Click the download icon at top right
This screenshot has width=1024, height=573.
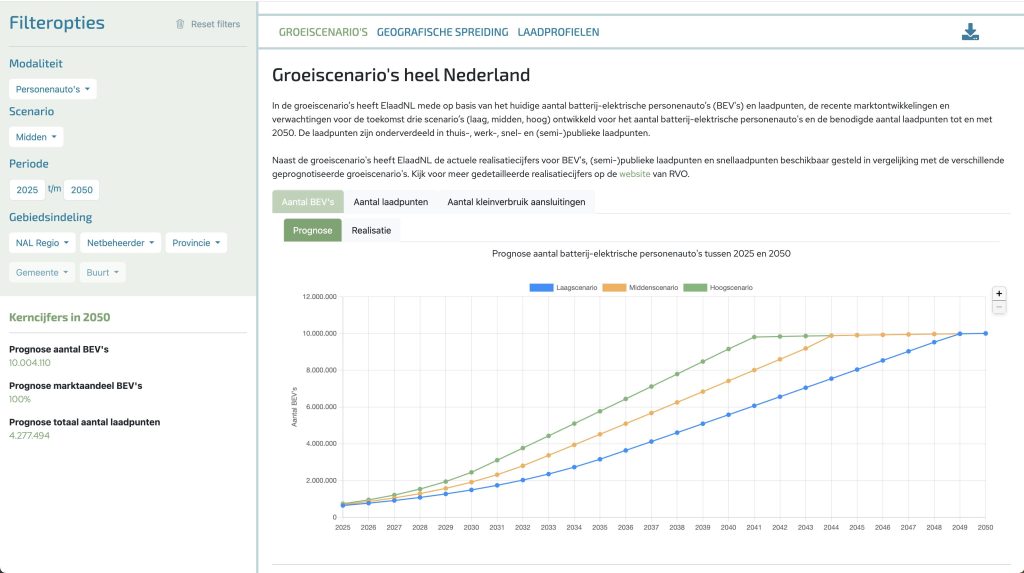pyautogui.click(x=970, y=32)
